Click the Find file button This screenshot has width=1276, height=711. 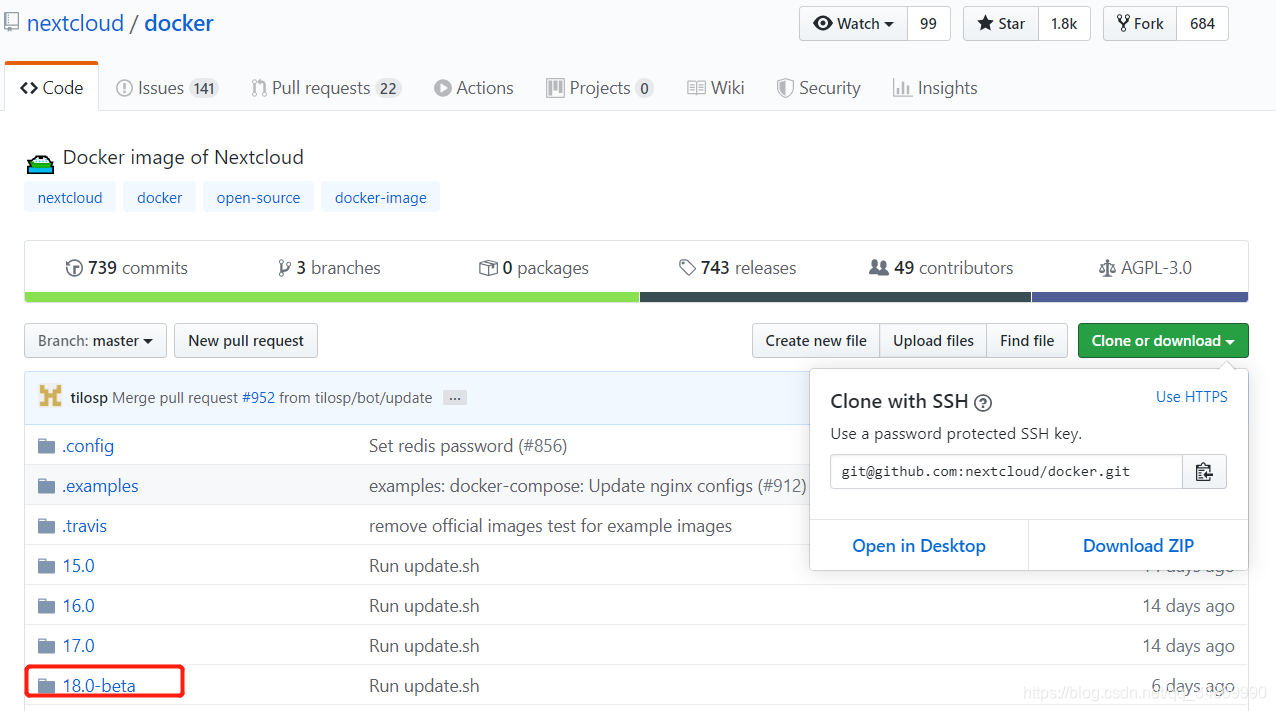coord(1027,341)
